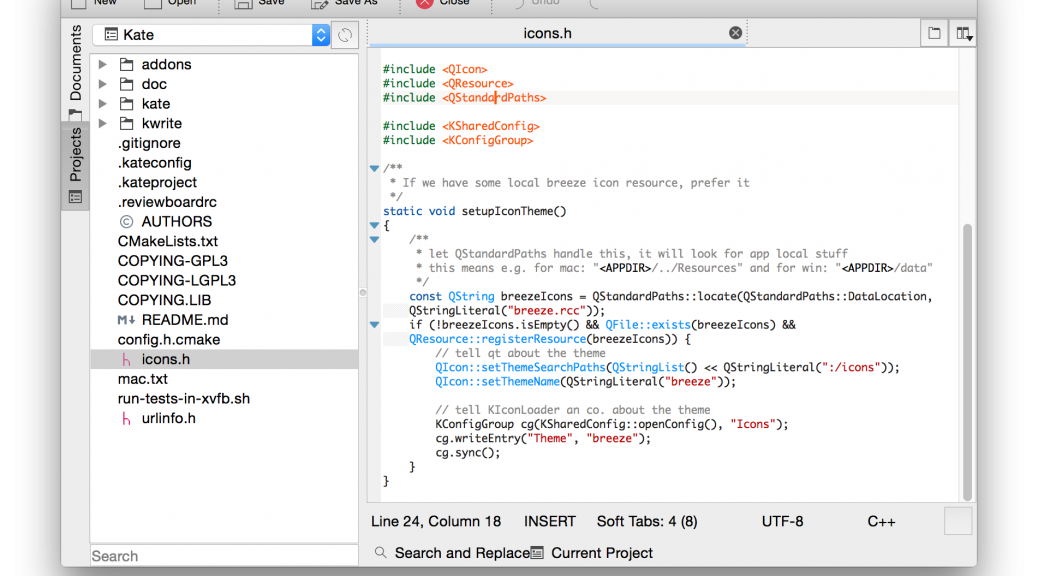Toggle the INSERT mode indicator in status bar
1038x576 pixels.
tap(549, 521)
